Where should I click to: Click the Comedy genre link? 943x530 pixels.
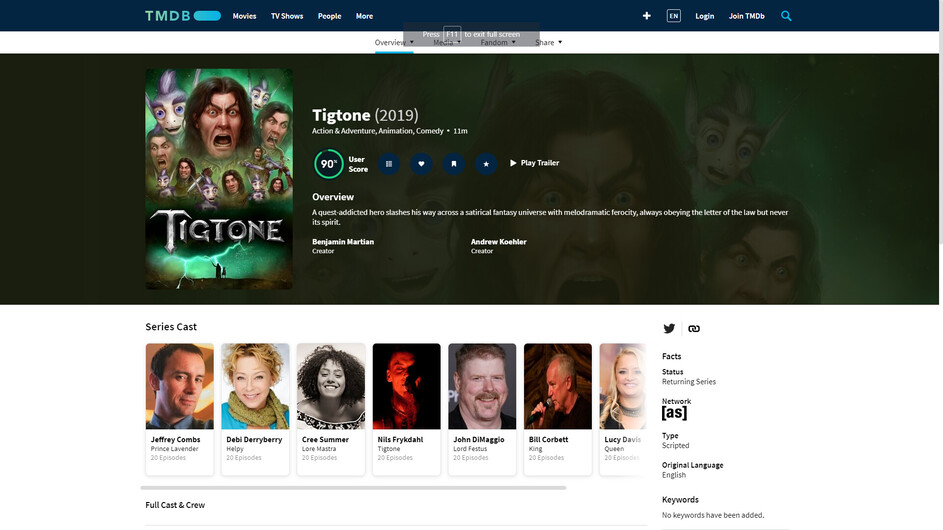click(x=430, y=131)
